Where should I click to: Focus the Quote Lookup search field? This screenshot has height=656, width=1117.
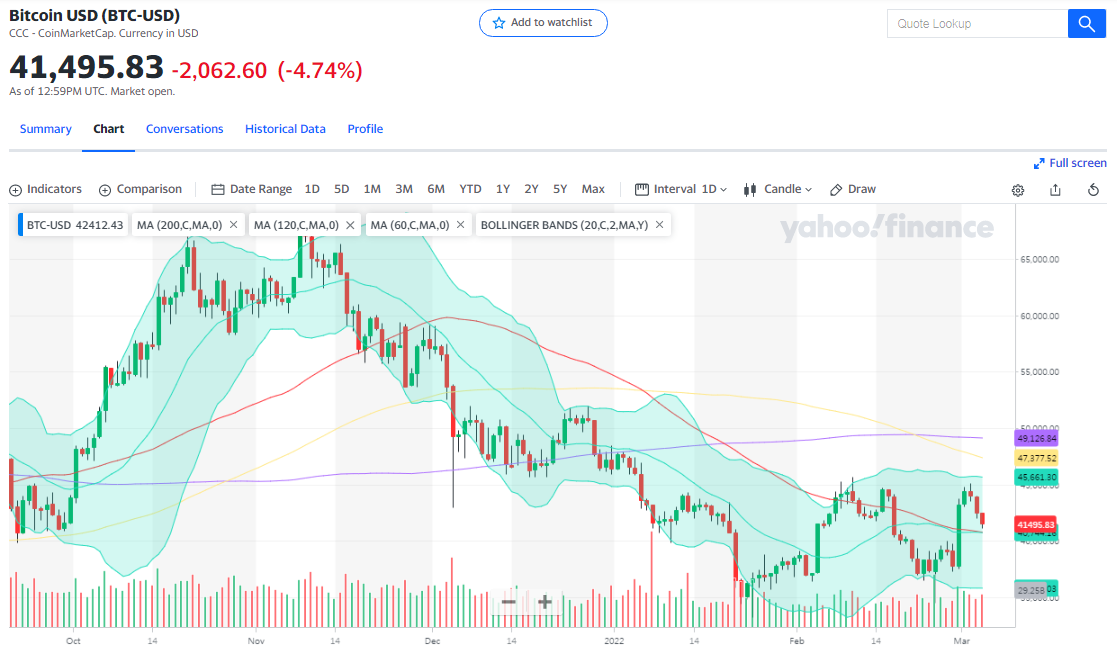[x=977, y=24]
